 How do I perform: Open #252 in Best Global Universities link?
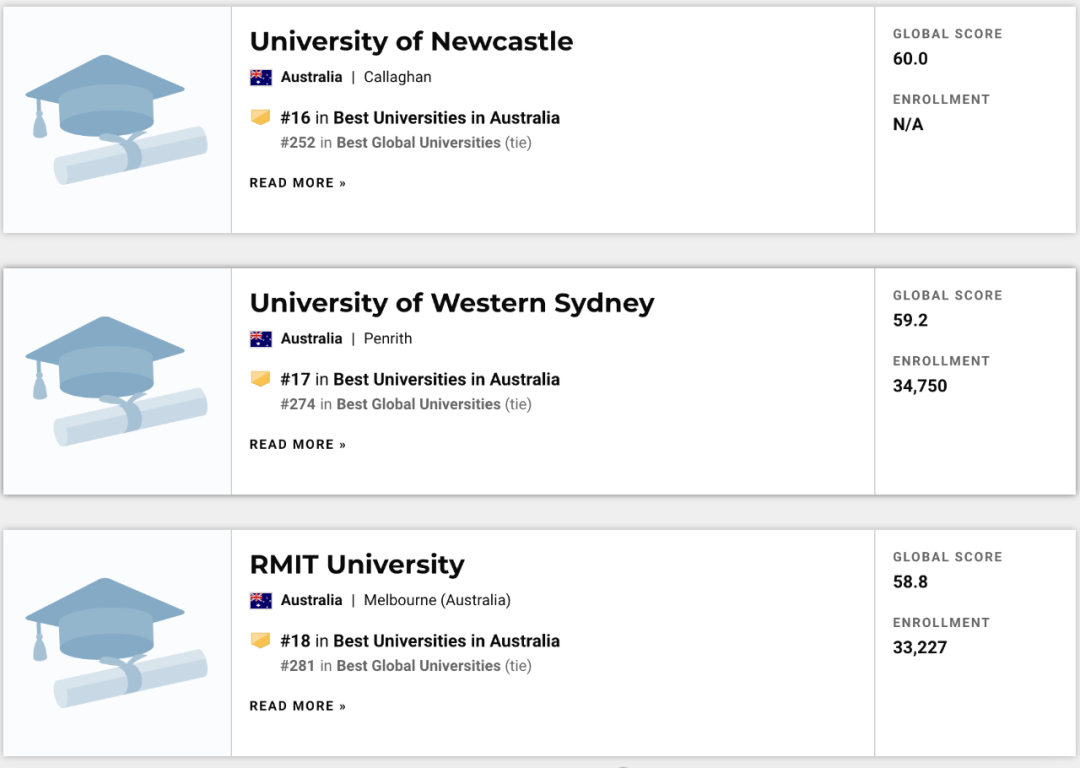(x=405, y=143)
